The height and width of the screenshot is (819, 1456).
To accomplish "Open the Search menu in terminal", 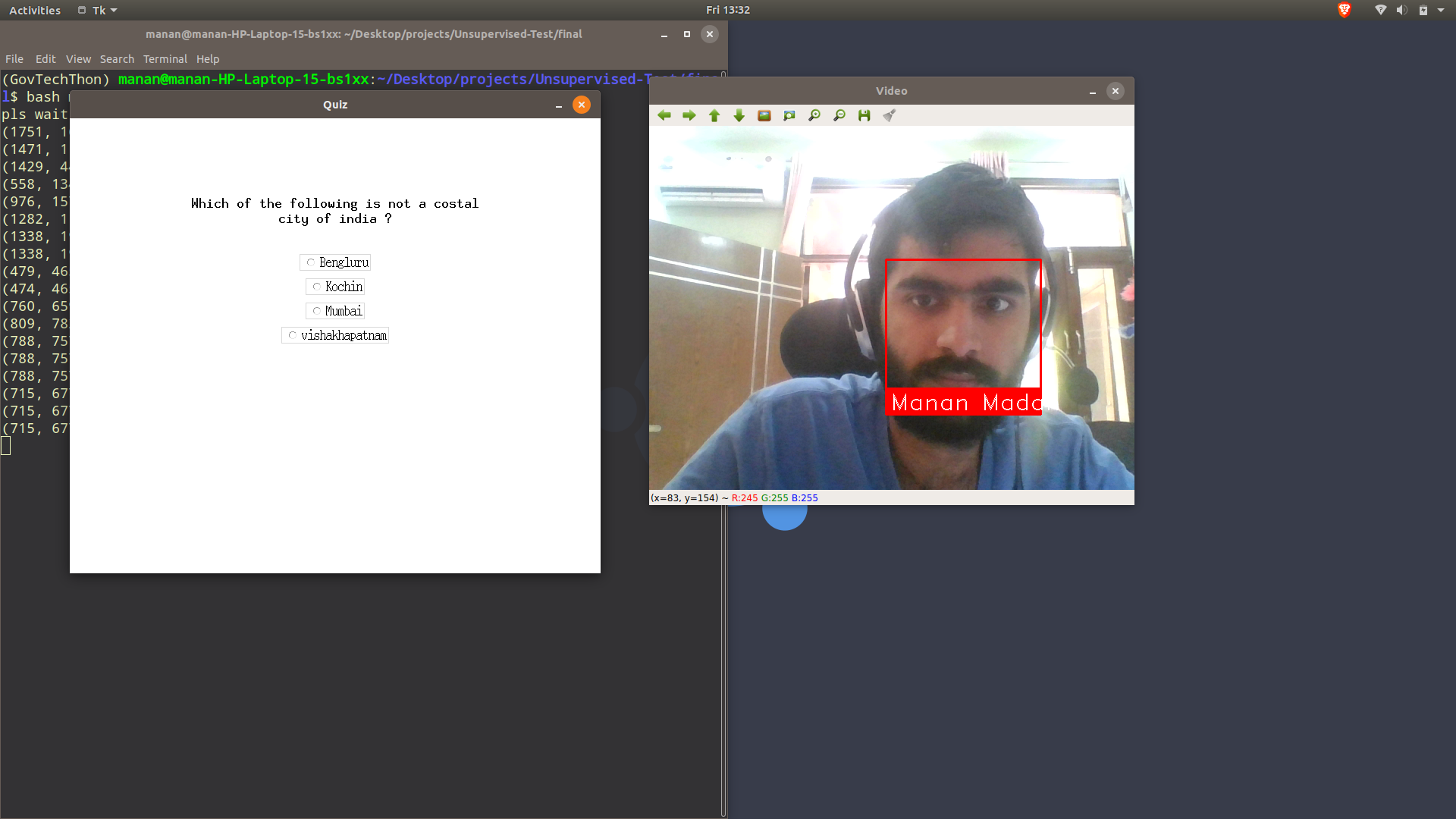I will click(117, 59).
